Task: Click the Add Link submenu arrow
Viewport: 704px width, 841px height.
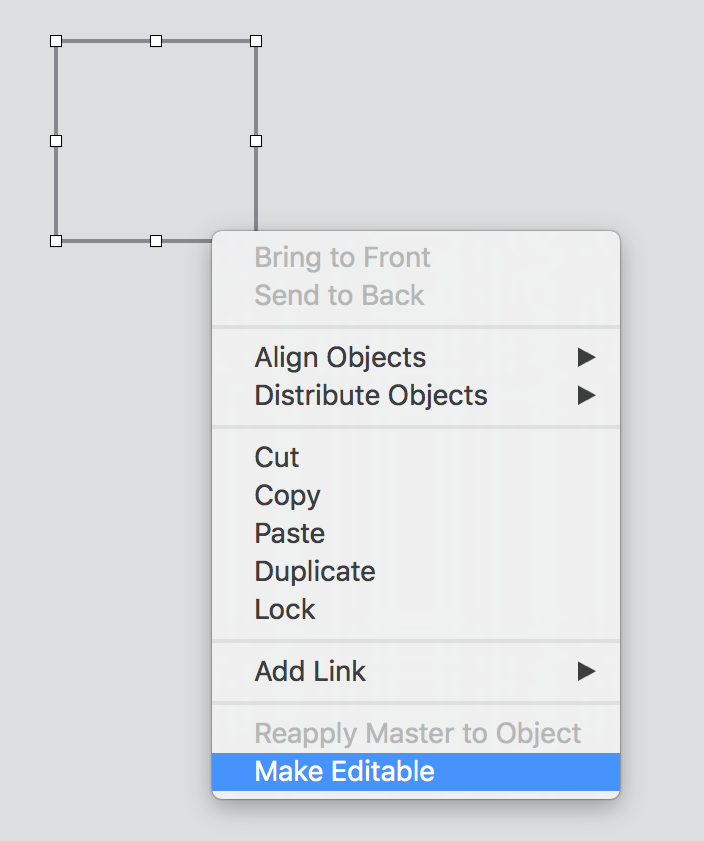Action: tap(585, 671)
